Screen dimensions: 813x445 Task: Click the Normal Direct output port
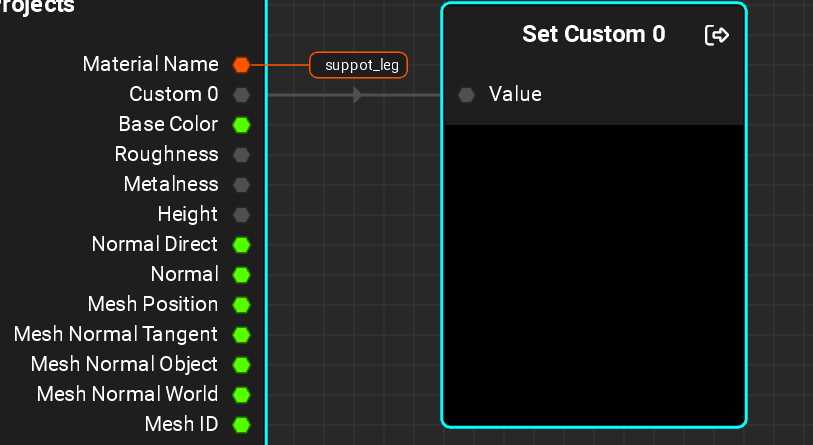click(x=241, y=245)
